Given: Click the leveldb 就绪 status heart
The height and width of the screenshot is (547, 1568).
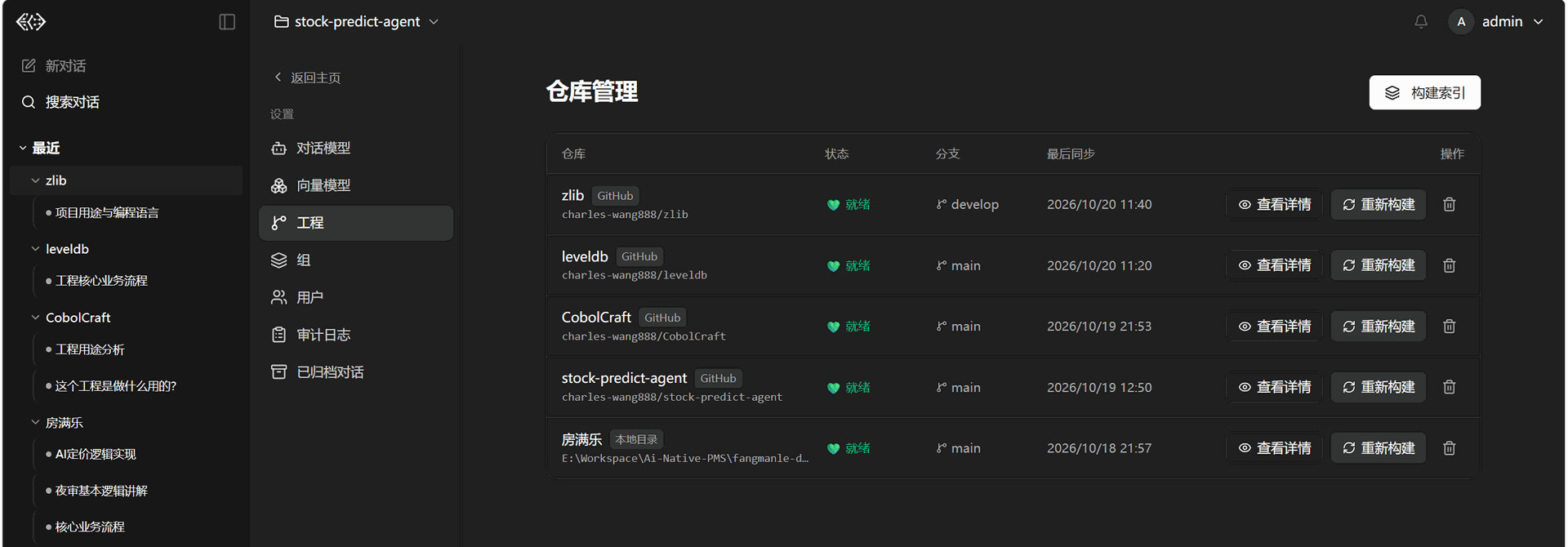Looking at the screenshot, I should pos(833,266).
